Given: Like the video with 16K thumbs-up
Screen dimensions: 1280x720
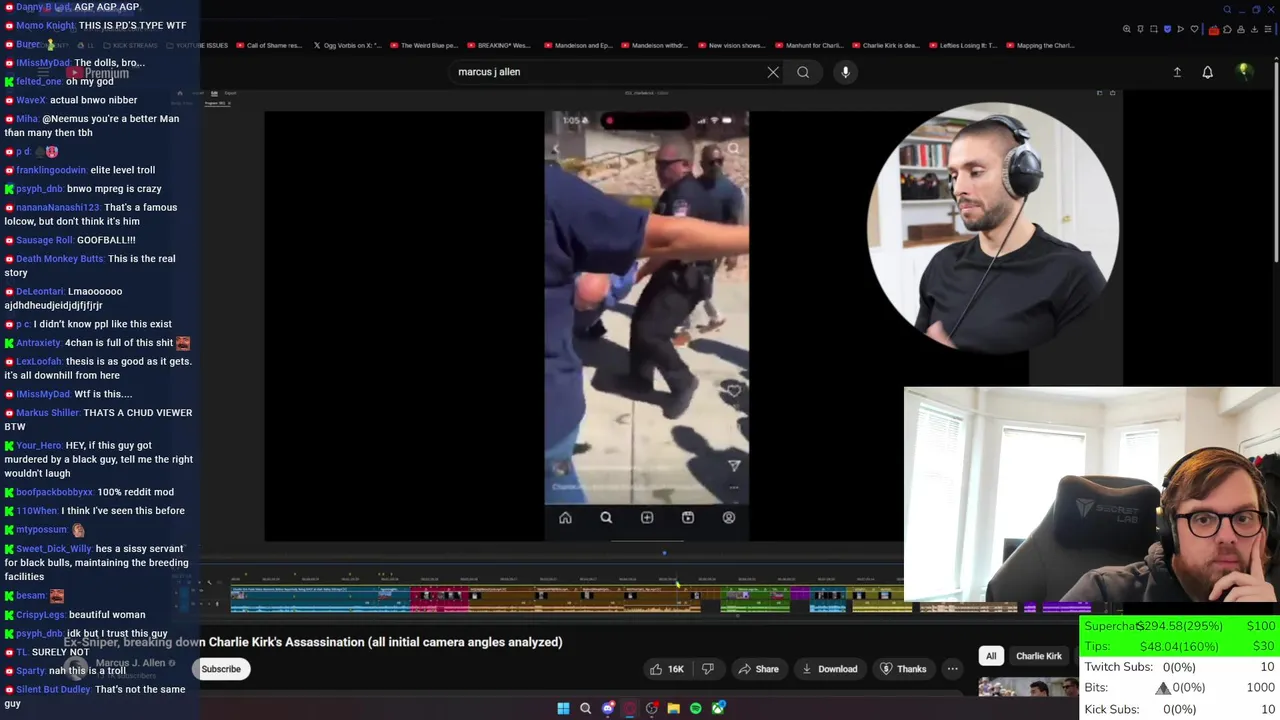Looking at the screenshot, I should pos(667,669).
